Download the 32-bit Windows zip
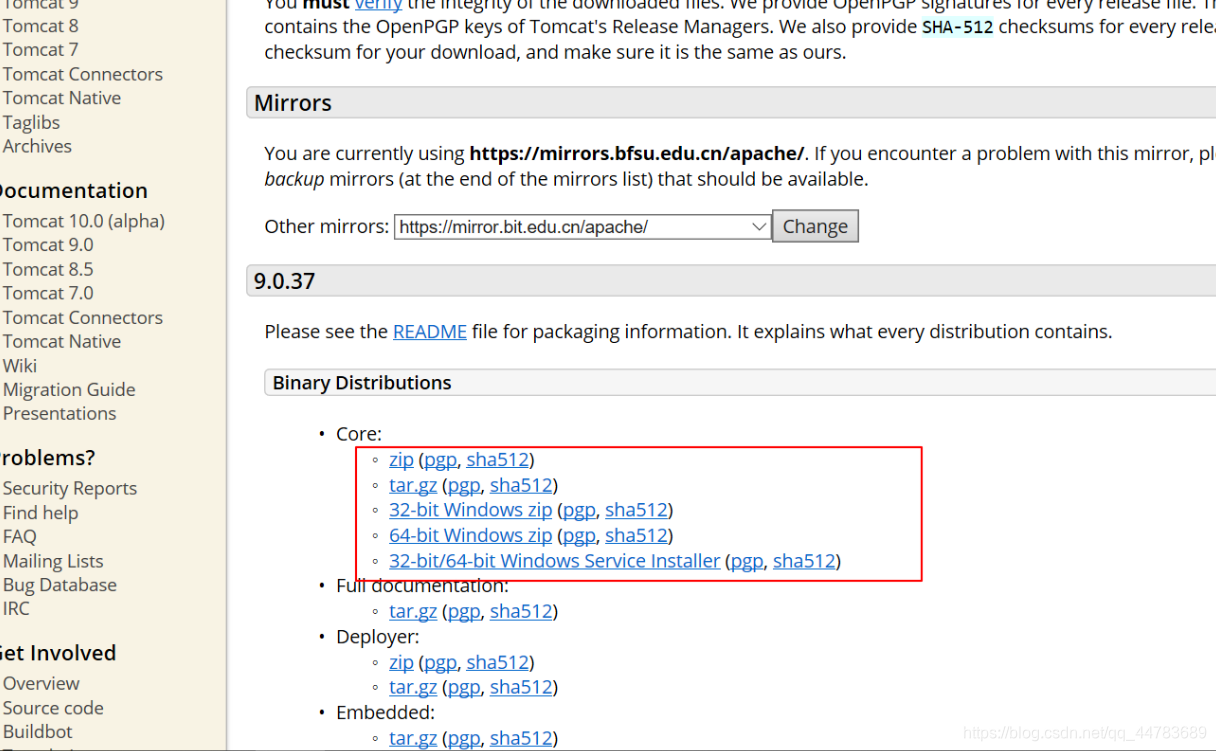 point(470,510)
